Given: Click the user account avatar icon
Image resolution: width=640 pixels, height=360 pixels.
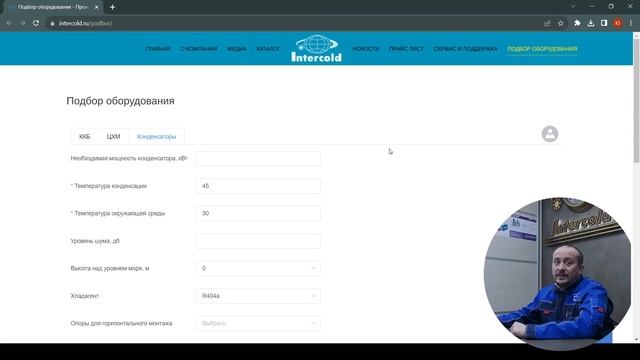Looking at the screenshot, I should coord(550,134).
